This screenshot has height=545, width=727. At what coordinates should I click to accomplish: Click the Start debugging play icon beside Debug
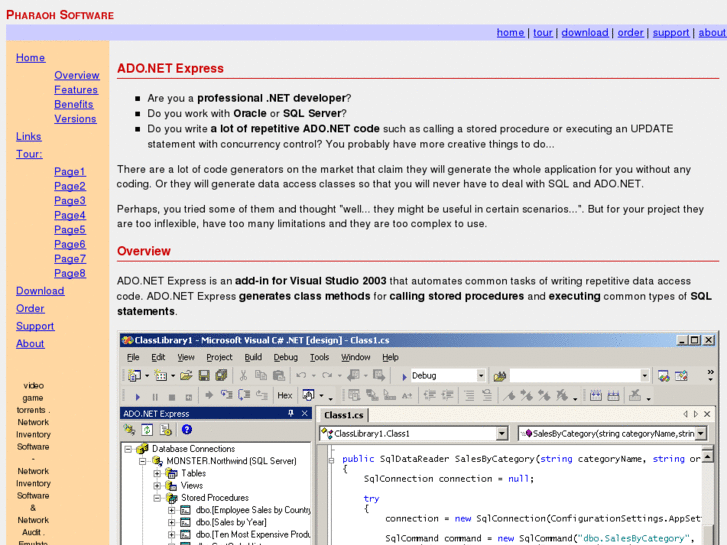point(404,377)
